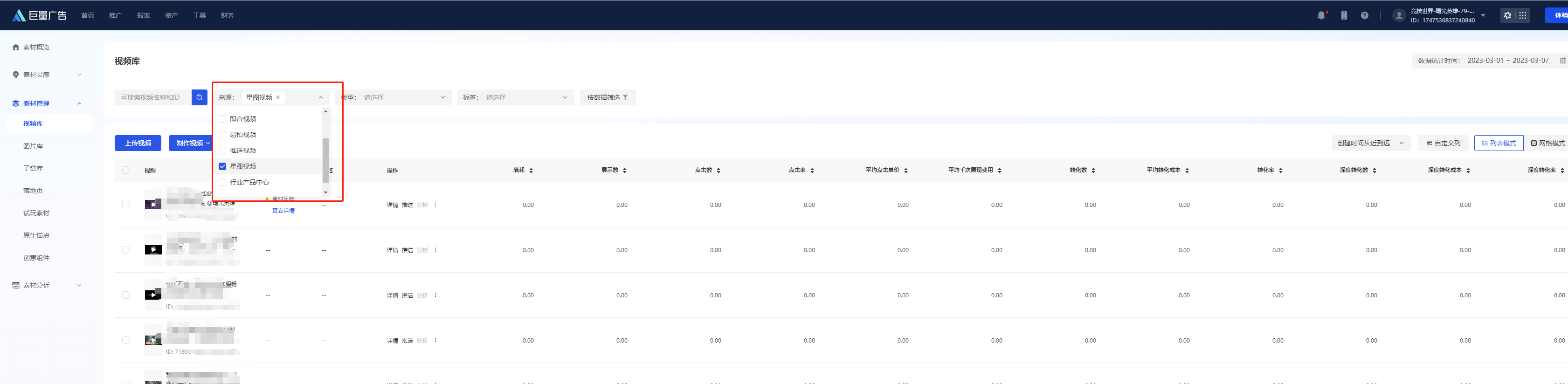Image resolution: width=1568 pixels, height=384 pixels.
Task: Check the 易拍视频 source option
Action: 222,135
